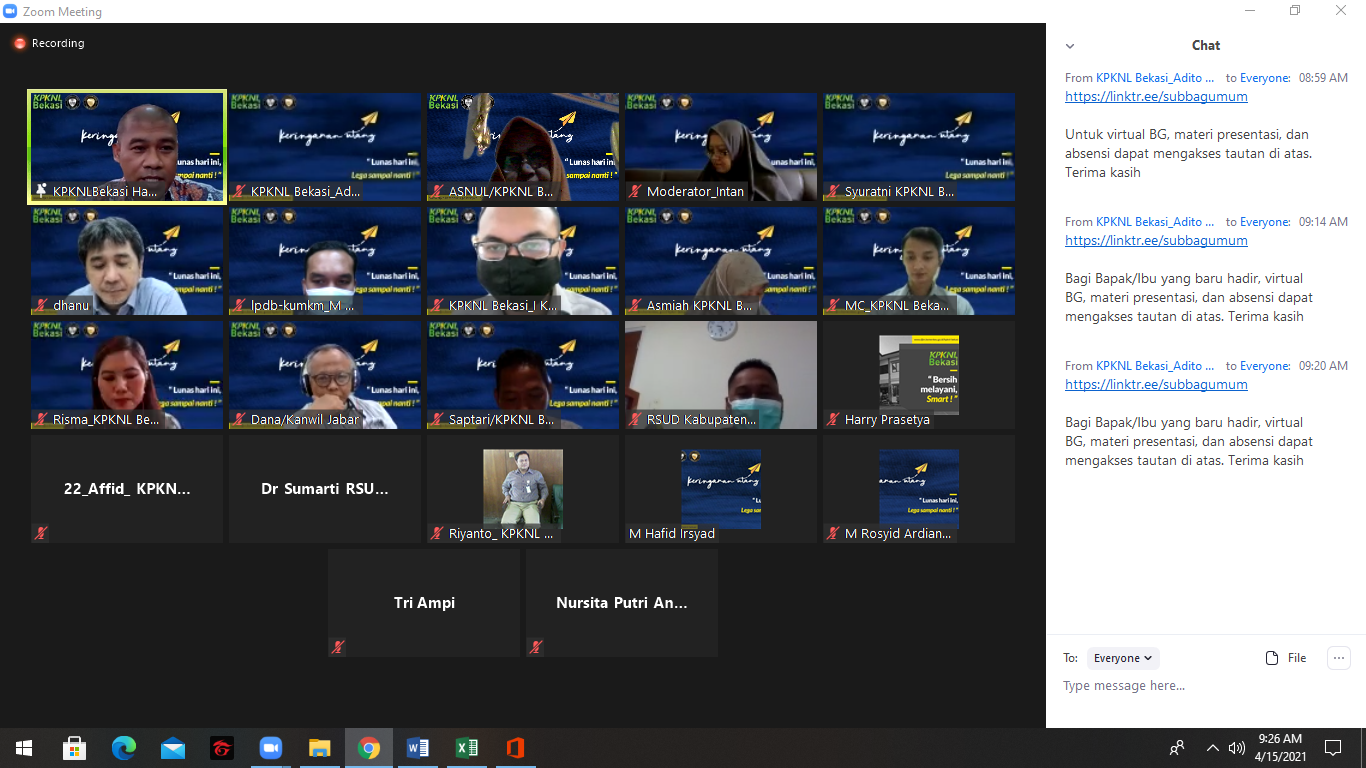Image resolution: width=1366 pixels, height=768 pixels.
Task: Open the chat more options ellipsis button
Action: [x=1338, y=657]
